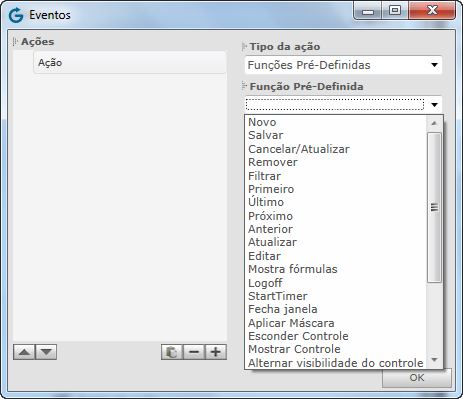Viewport: 463px width, 399px height.
Task: Click the list scrollbar up arrow
Action: tap(434, 123)
